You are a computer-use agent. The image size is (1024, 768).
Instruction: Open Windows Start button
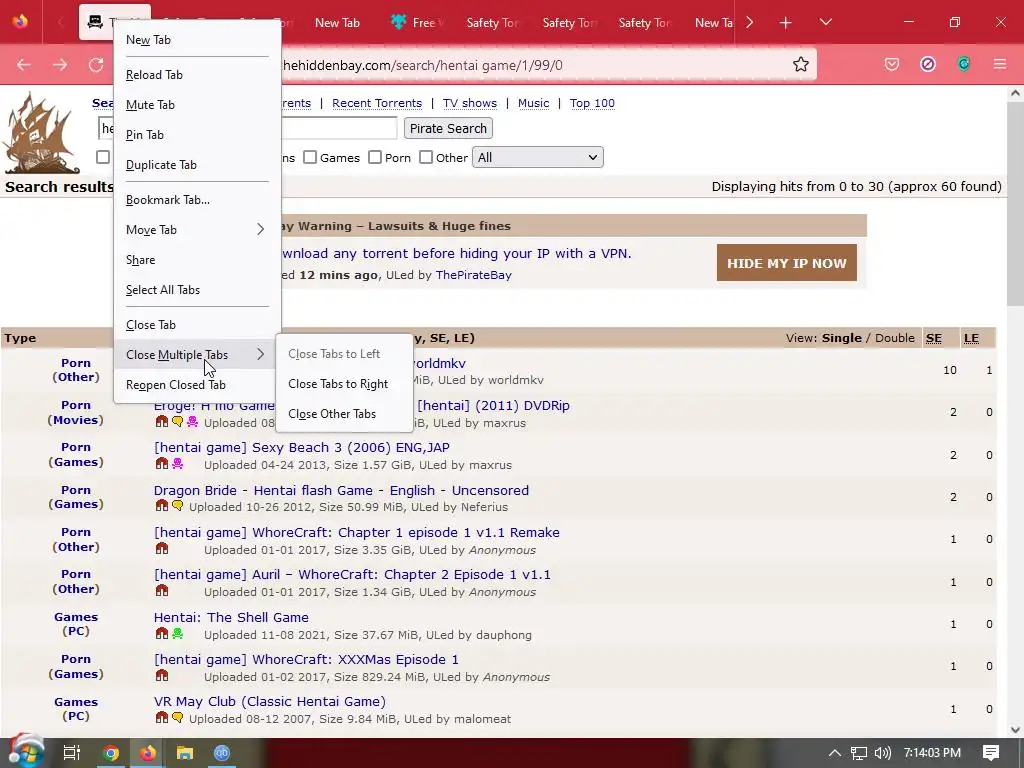coord(24,752)
